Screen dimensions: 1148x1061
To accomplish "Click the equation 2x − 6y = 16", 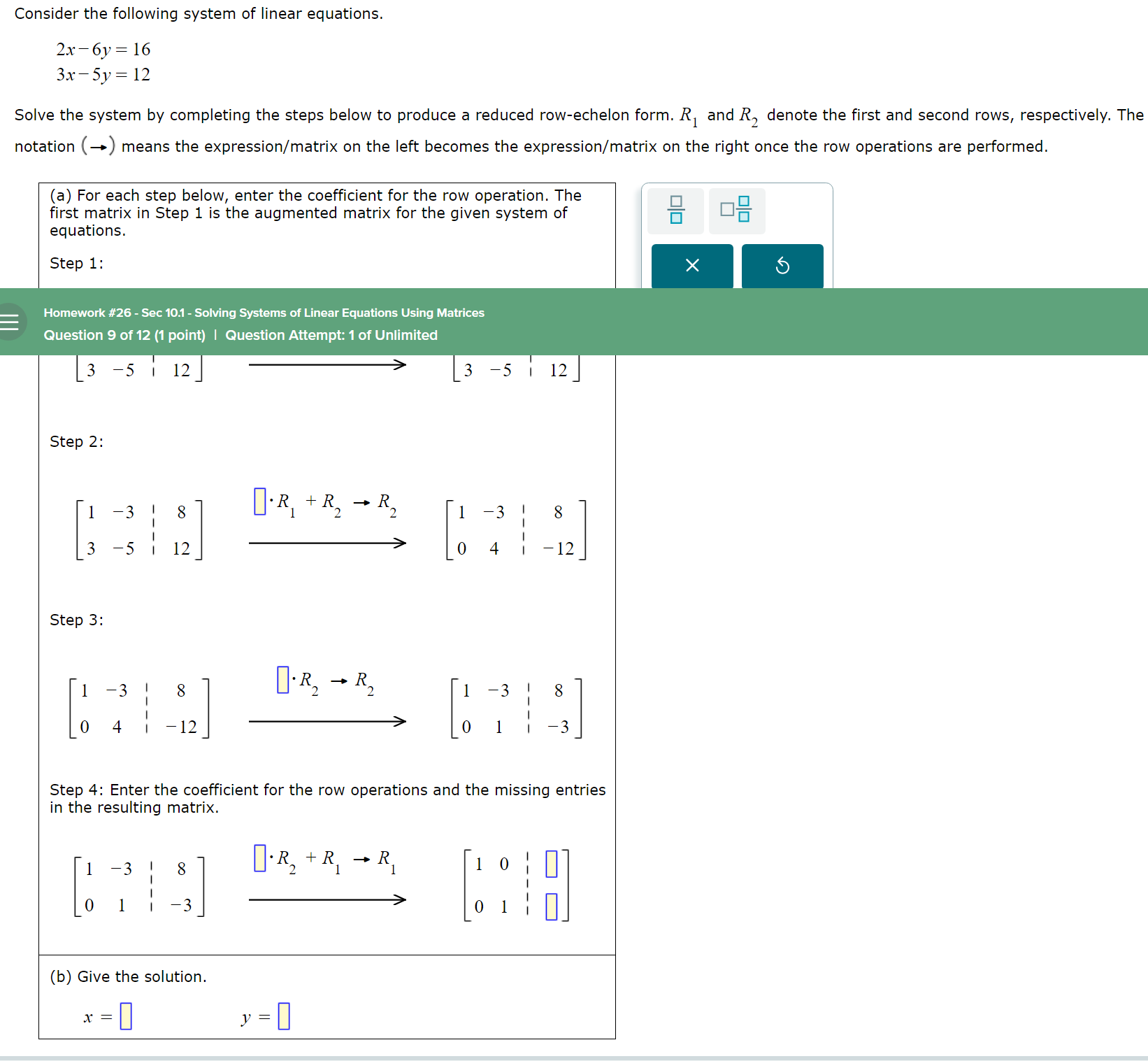I will 103,50.
